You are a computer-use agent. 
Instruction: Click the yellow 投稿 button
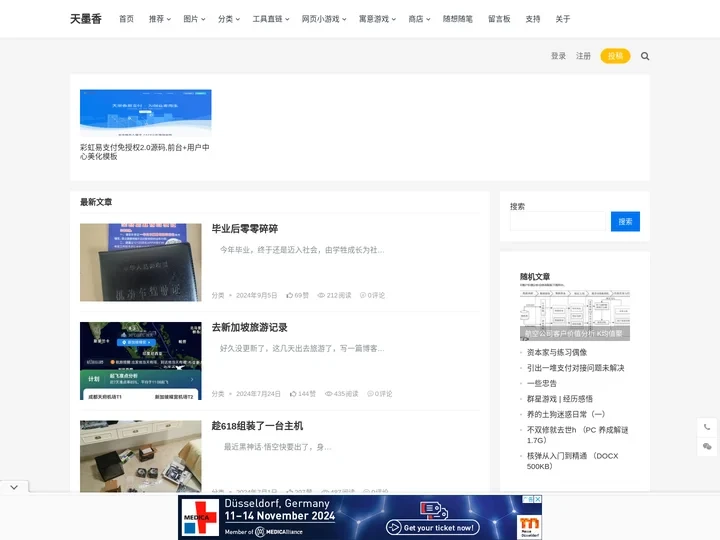pos(615,56)
